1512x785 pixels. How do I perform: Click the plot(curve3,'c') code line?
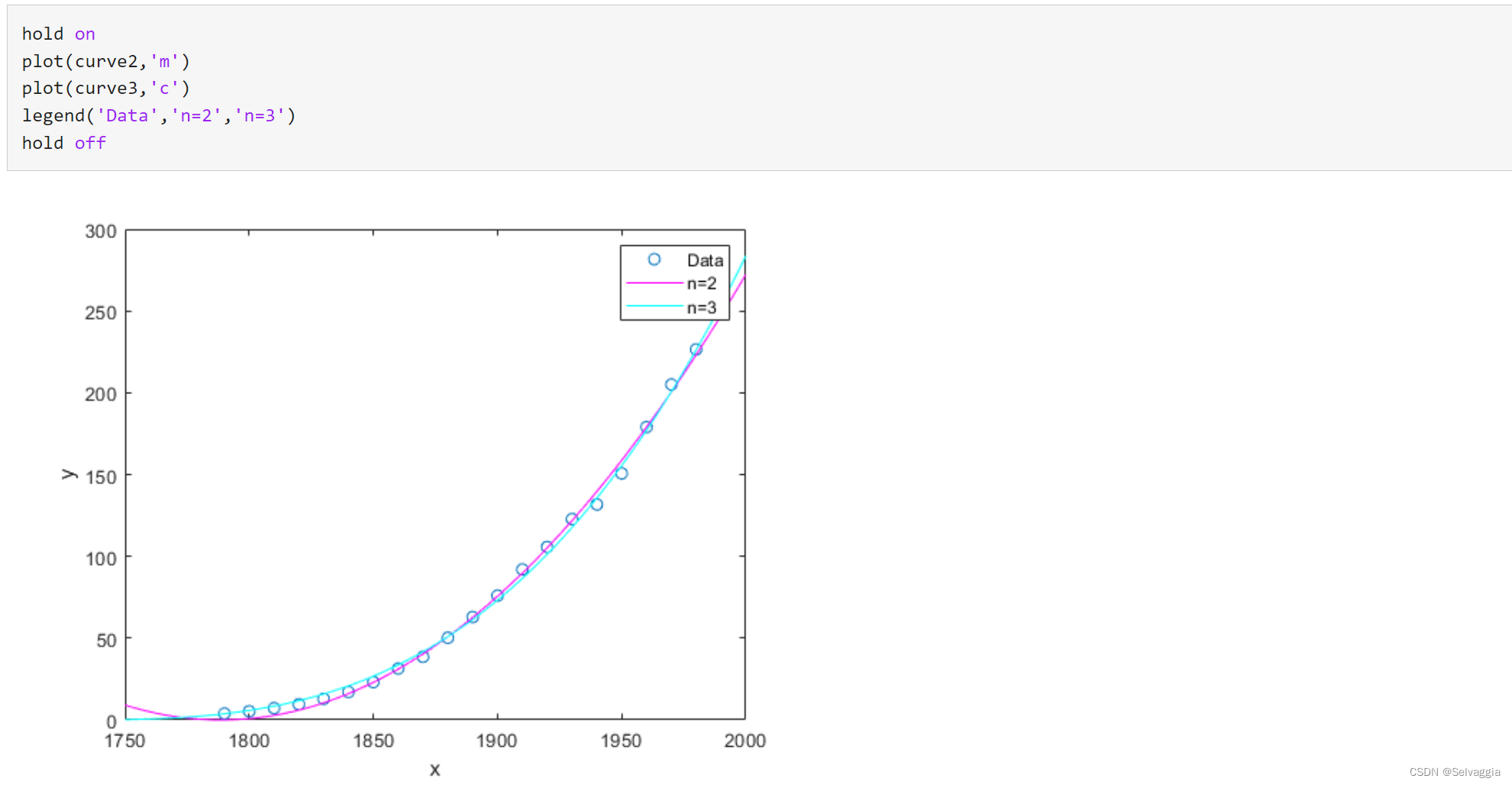(106, 89)
